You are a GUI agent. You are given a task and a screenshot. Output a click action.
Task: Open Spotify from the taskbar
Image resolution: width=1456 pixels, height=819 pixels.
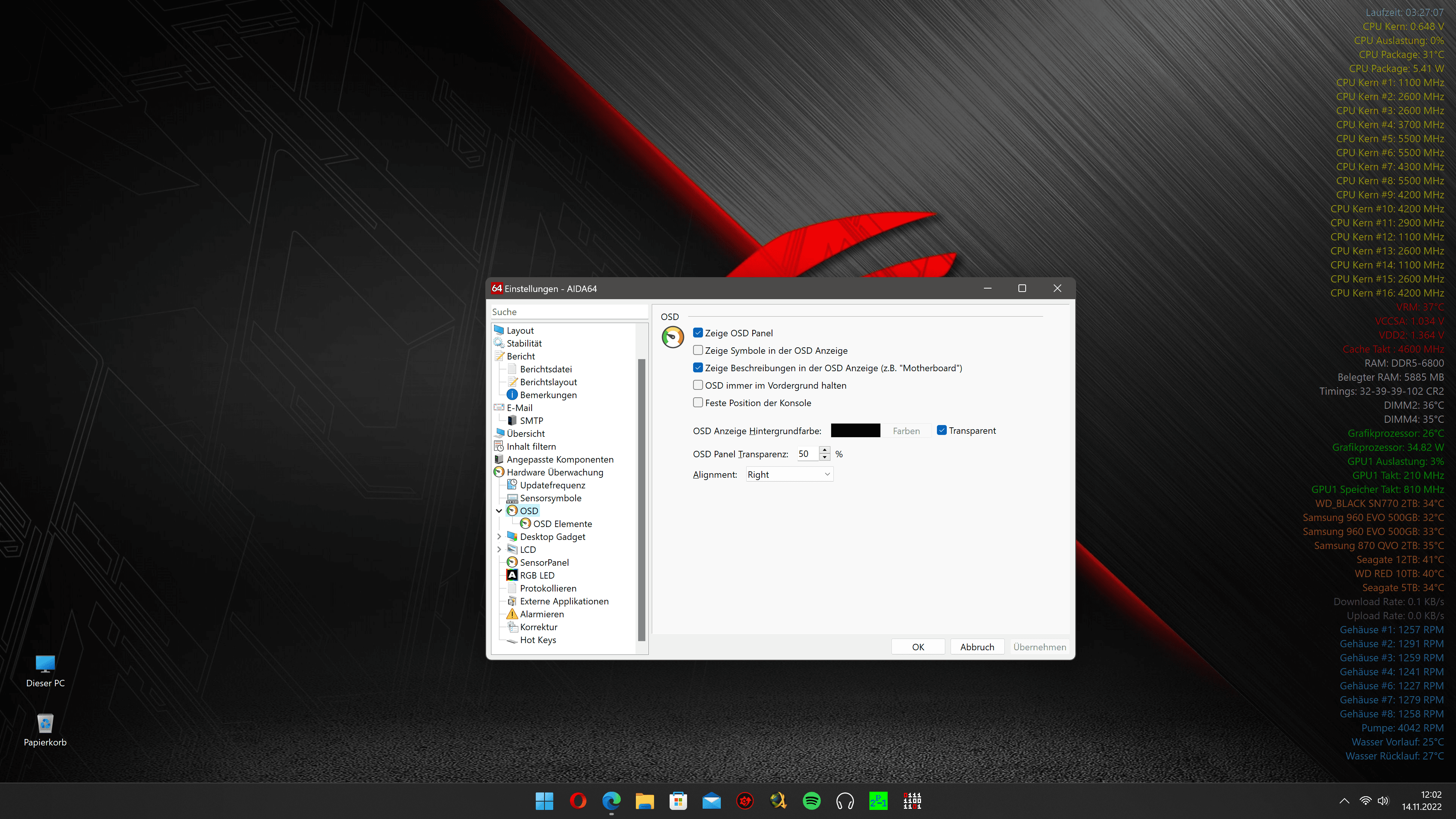[x=812, y=800]
